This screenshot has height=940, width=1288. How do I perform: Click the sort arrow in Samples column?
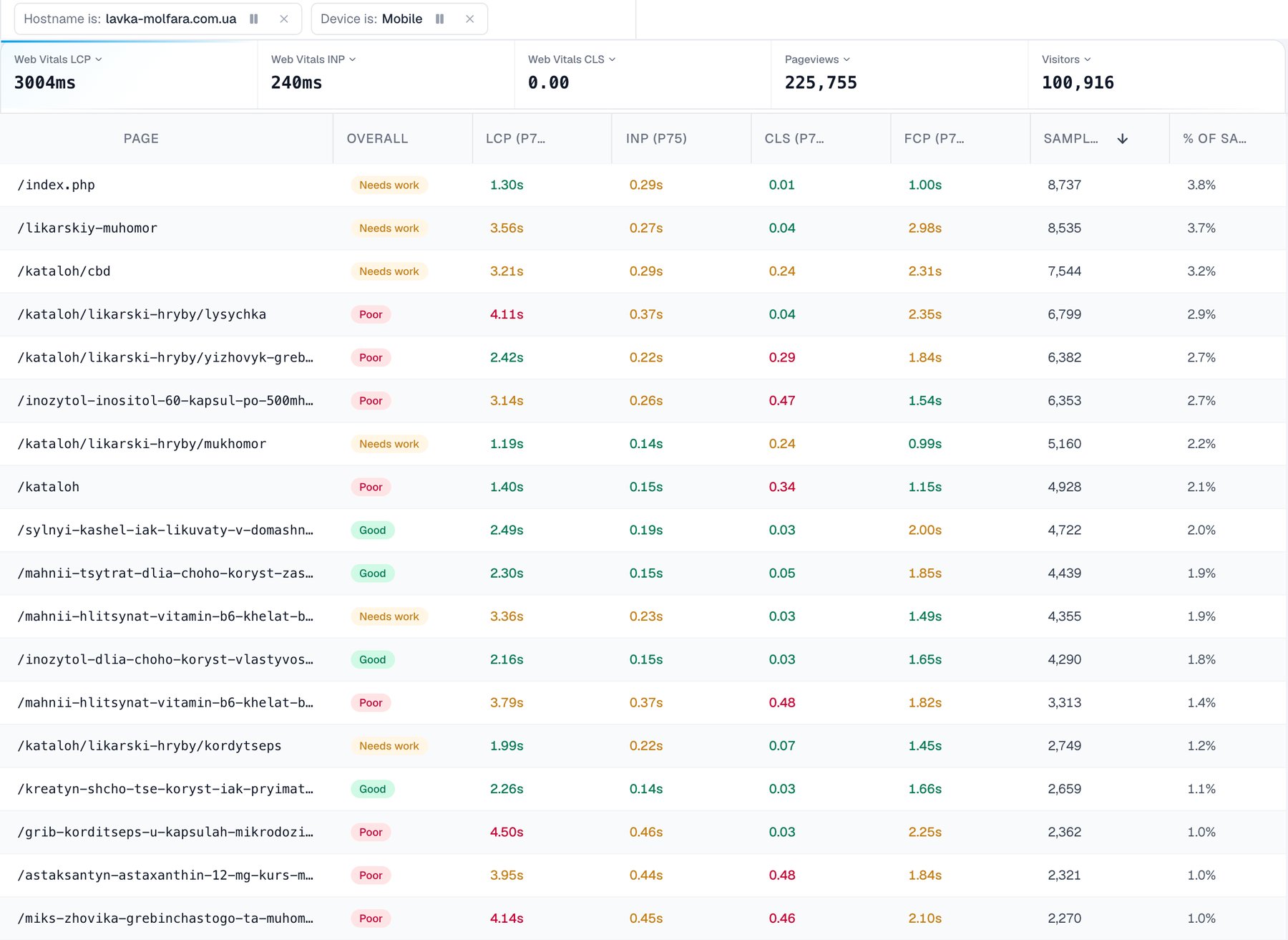(1122, 138)
